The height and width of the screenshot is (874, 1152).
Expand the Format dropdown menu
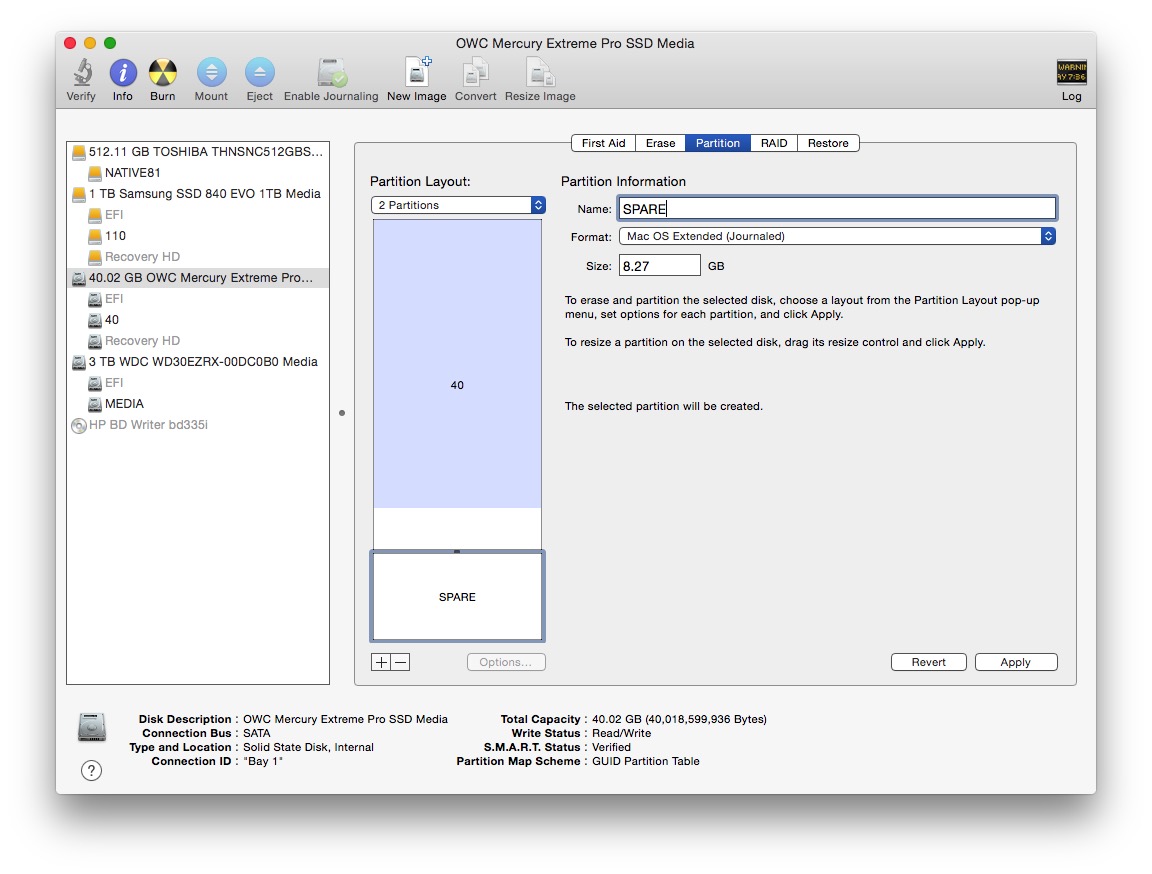[836, 237]
